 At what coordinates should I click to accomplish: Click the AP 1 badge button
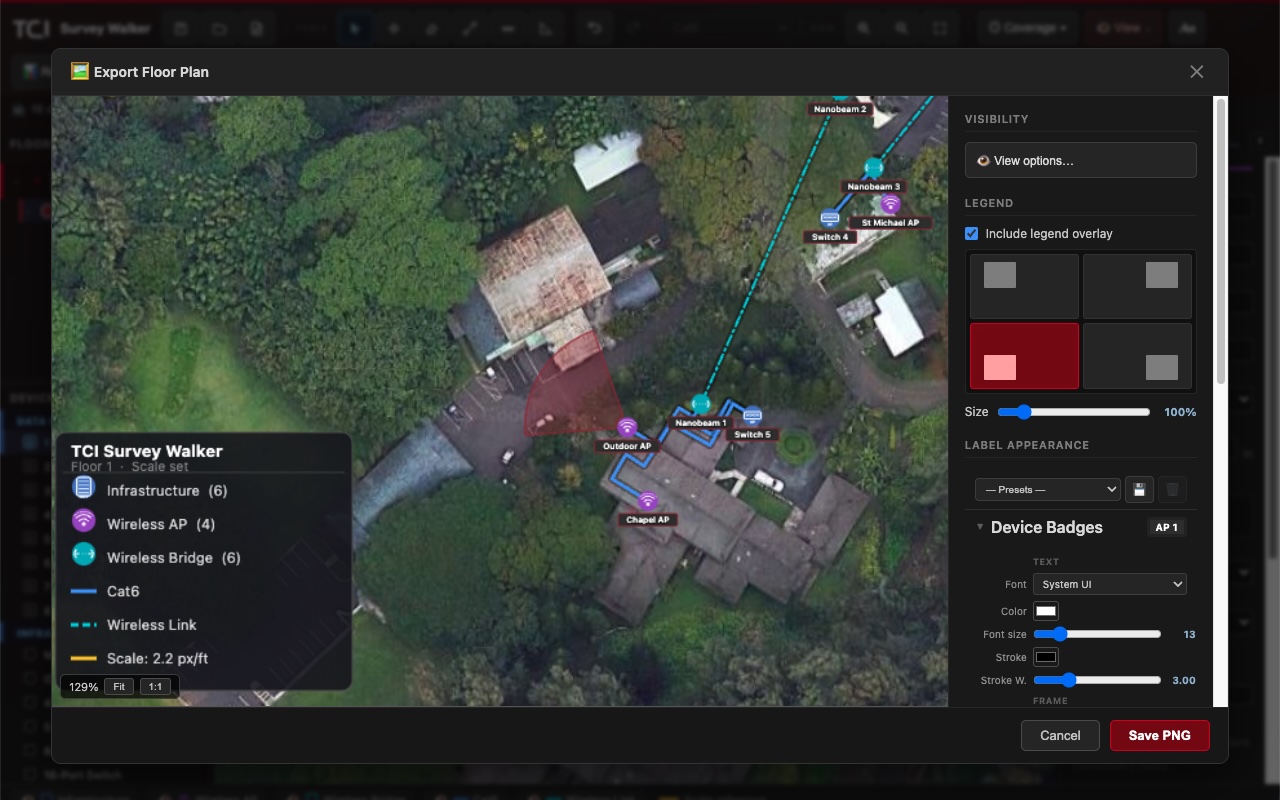(1166, 527)
